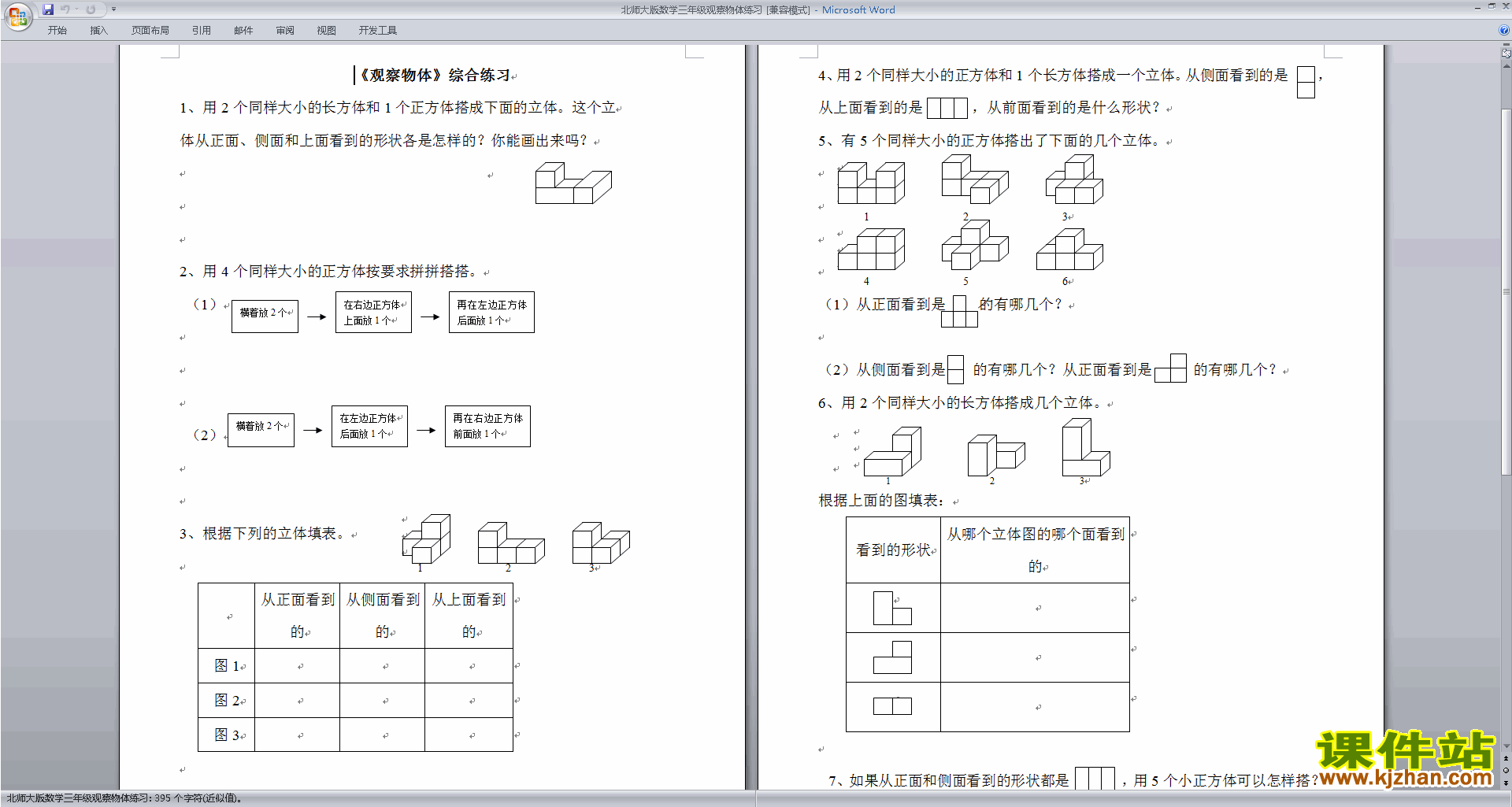This screenshot has width=1512, height=807.
Task: Click the cube solid drawing in question 1
Action: coord(573,183)
